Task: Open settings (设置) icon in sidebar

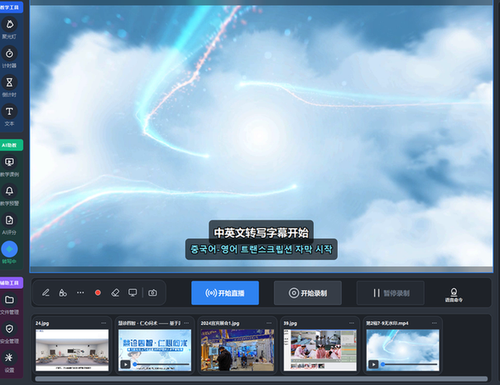Action: click(x=9, y=358)
